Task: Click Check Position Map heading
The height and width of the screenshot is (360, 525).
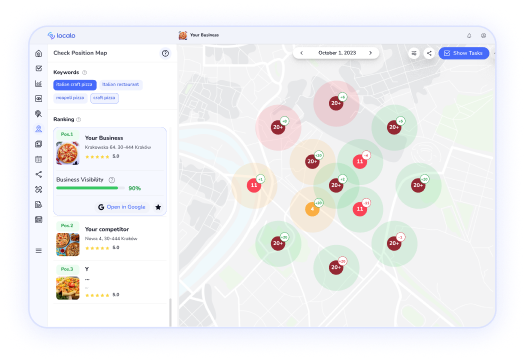Action: click(x=80, y=53)
